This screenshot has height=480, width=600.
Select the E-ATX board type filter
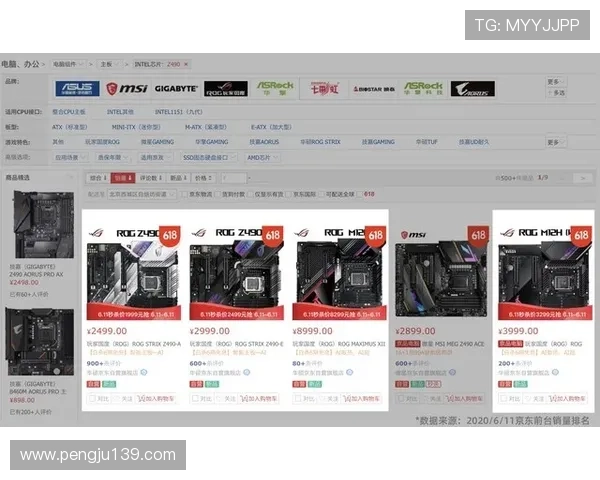coord(271,127)
